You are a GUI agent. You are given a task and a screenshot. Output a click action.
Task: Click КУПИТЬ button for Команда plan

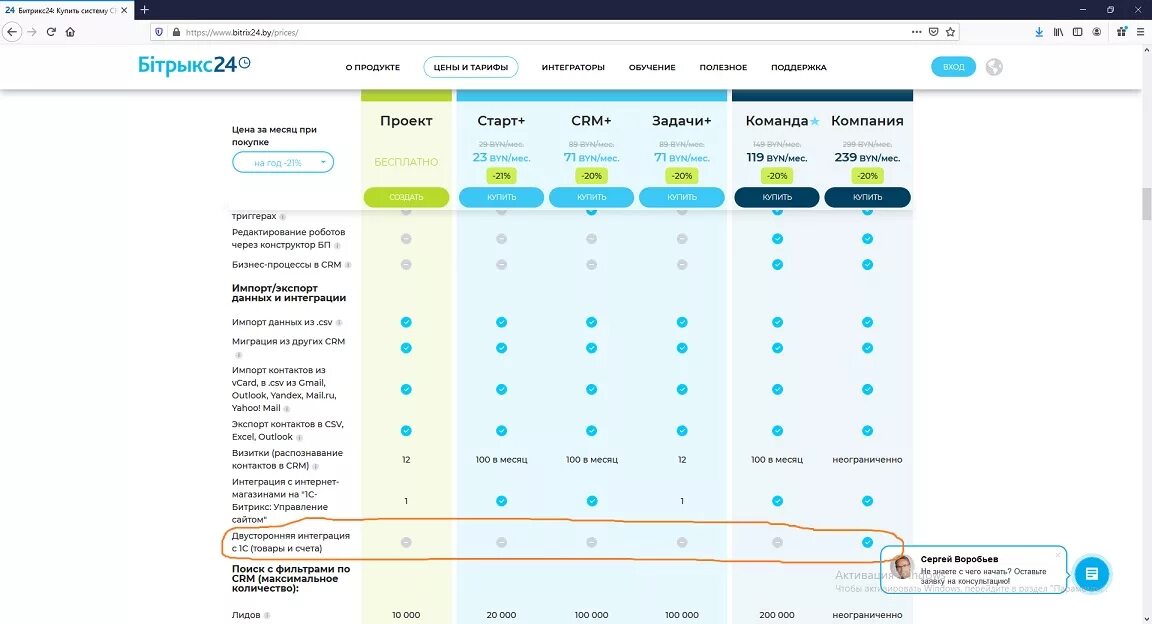click(777, 197)
